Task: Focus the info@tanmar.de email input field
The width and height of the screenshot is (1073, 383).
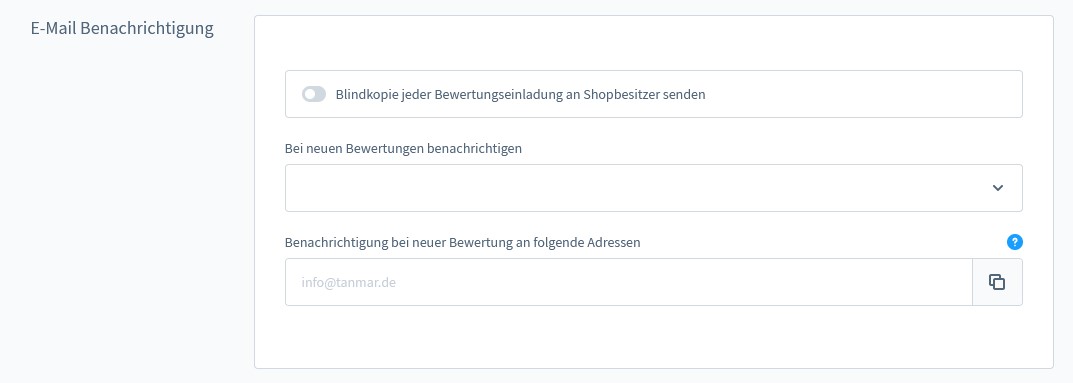Action: coord(628,282)
